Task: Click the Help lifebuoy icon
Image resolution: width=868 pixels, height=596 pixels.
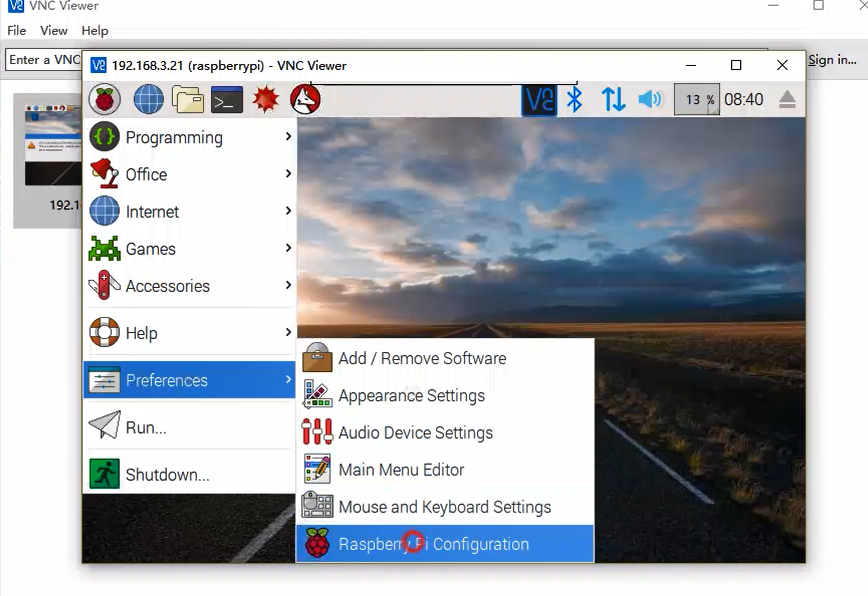Action: [105, 332]
